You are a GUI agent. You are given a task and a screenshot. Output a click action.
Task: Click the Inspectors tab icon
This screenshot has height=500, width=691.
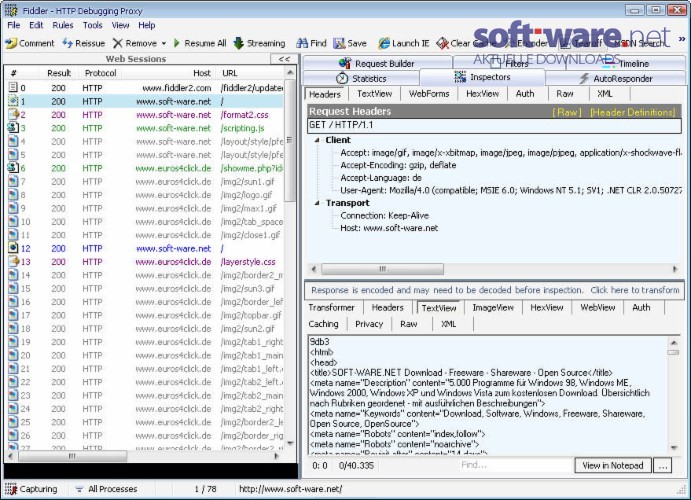click(460, 77)
